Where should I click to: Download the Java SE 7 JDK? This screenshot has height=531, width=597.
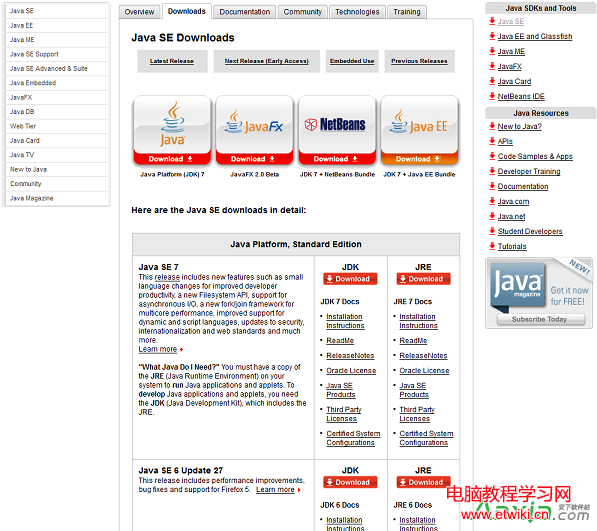tap(350, 279)
